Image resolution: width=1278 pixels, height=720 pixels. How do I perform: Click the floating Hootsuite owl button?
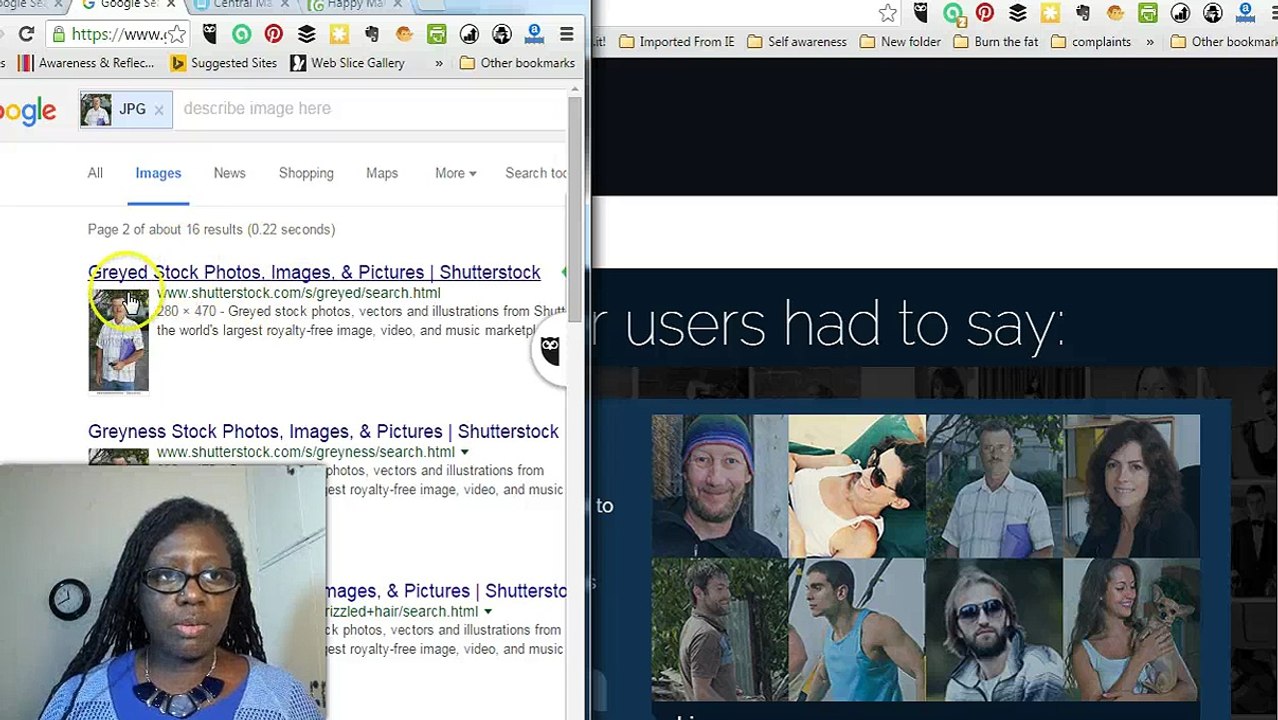pyautogui.click(x=549, y=349)
